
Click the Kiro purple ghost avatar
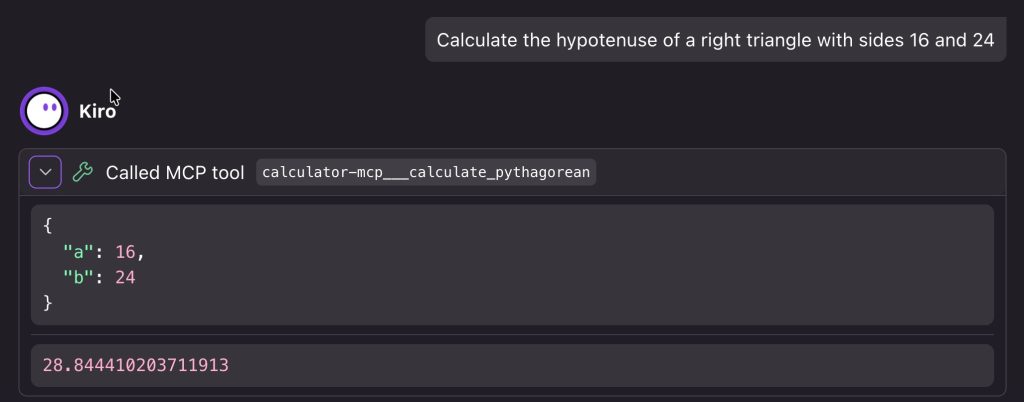tap(45, 111)
